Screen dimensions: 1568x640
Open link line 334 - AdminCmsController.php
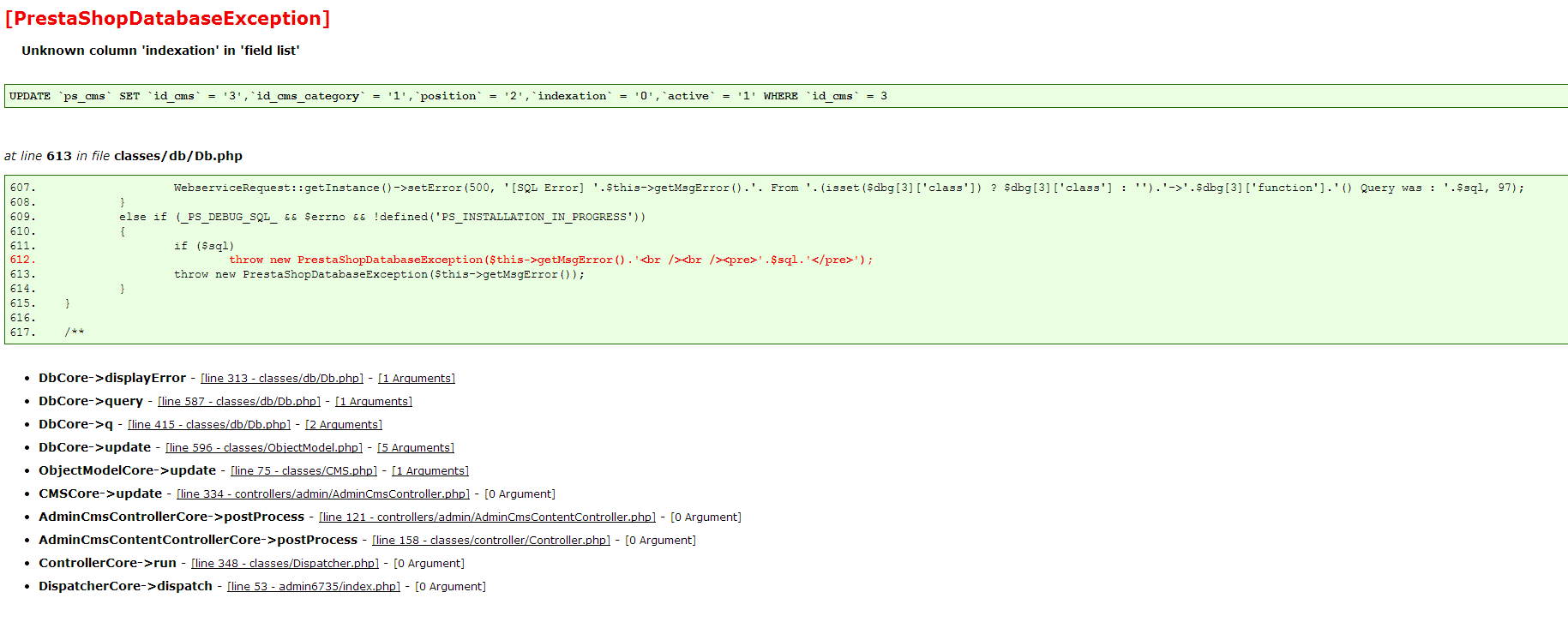323,494
